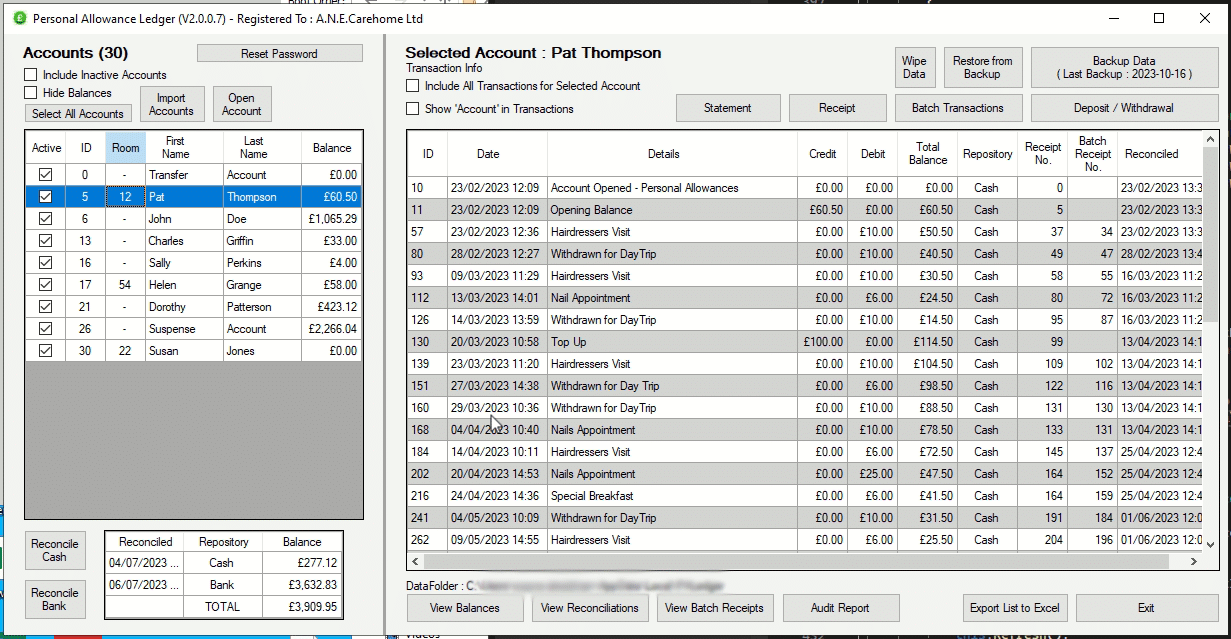The image size is (1231, 639).
Task: Export List to Excel
Action: pyautogui.click(x=1014, y=608)
